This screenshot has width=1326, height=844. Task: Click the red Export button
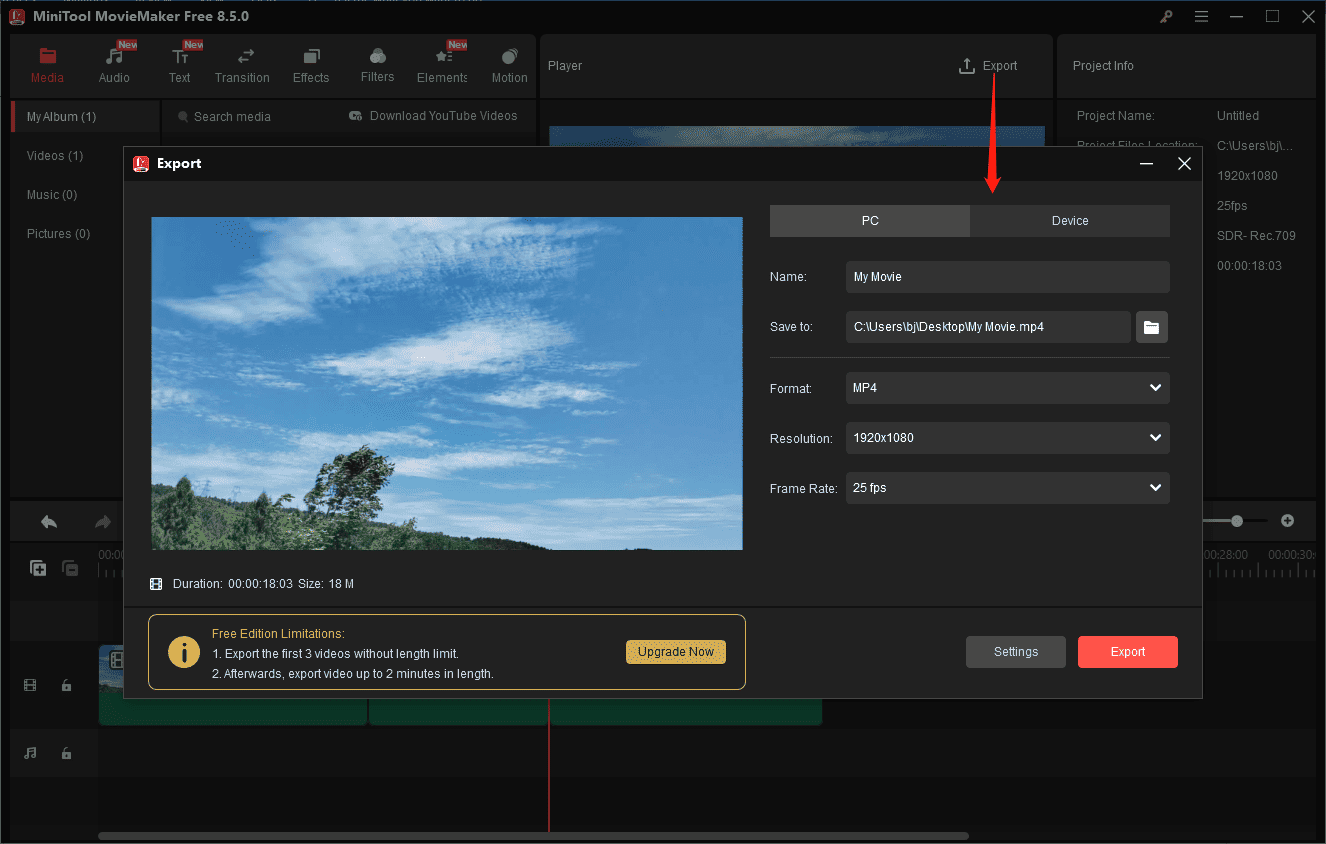point(1127,651)
